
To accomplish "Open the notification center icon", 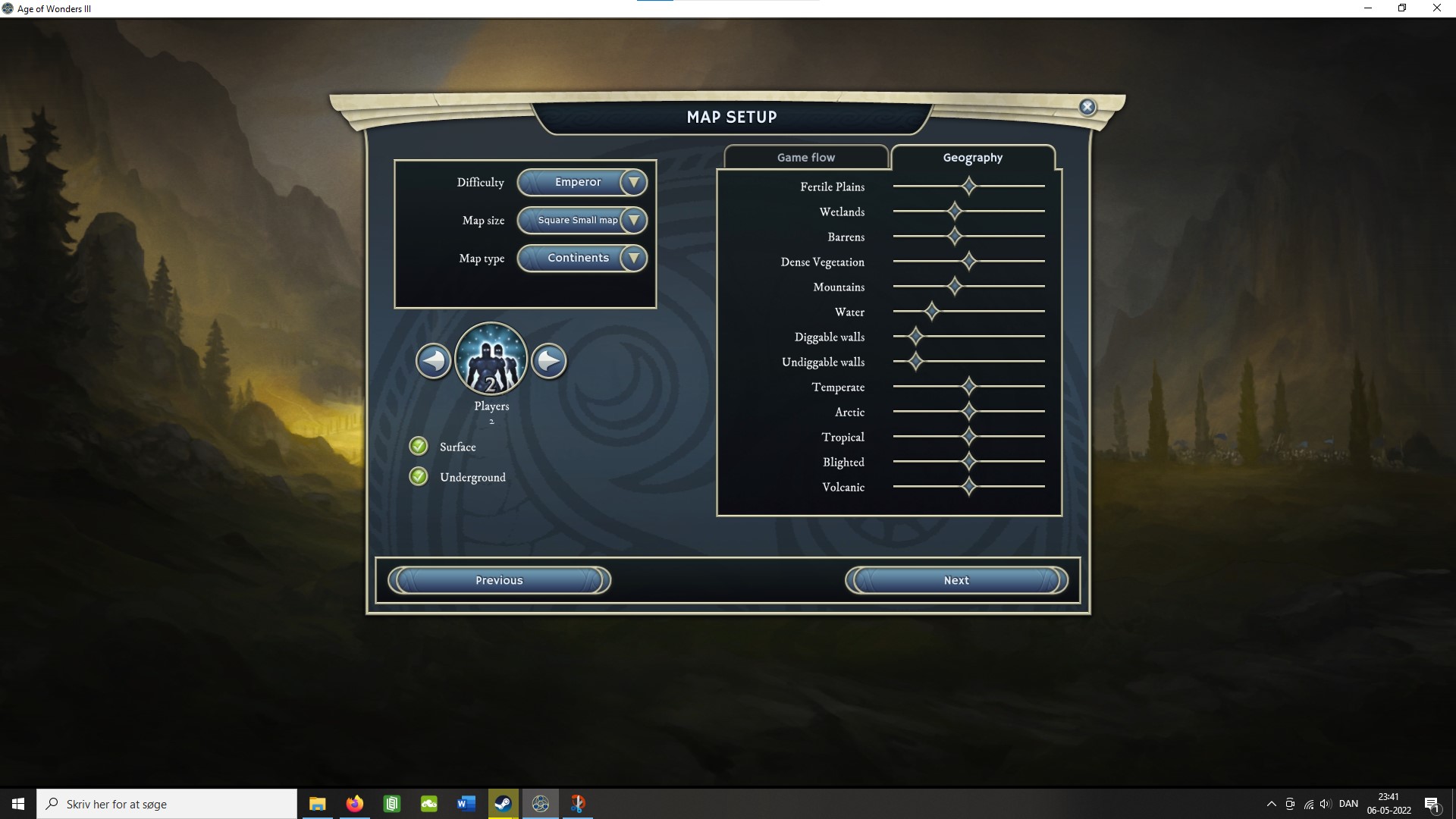I will [1432, 805].
